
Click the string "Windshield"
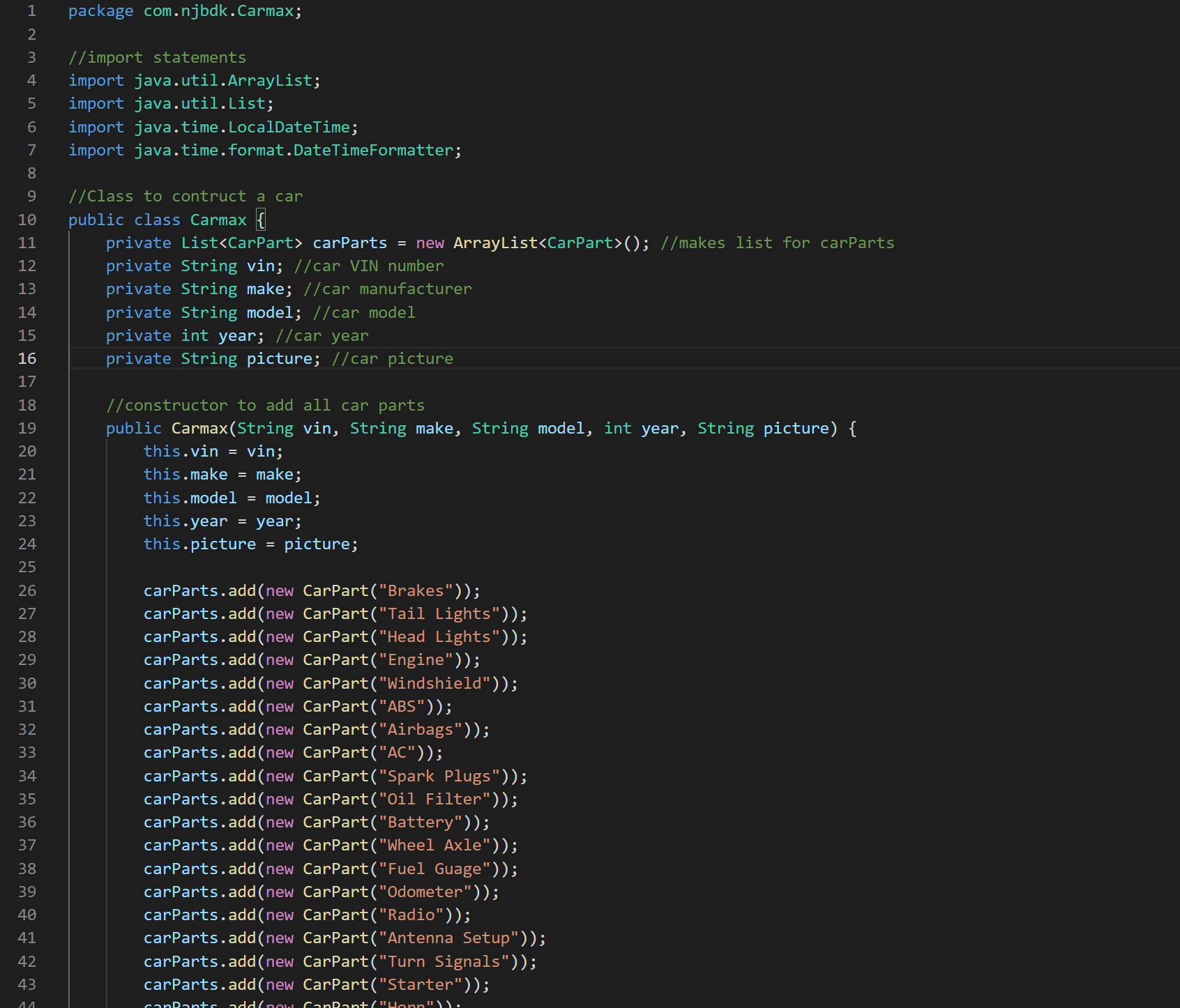click(x=434, y=683)
